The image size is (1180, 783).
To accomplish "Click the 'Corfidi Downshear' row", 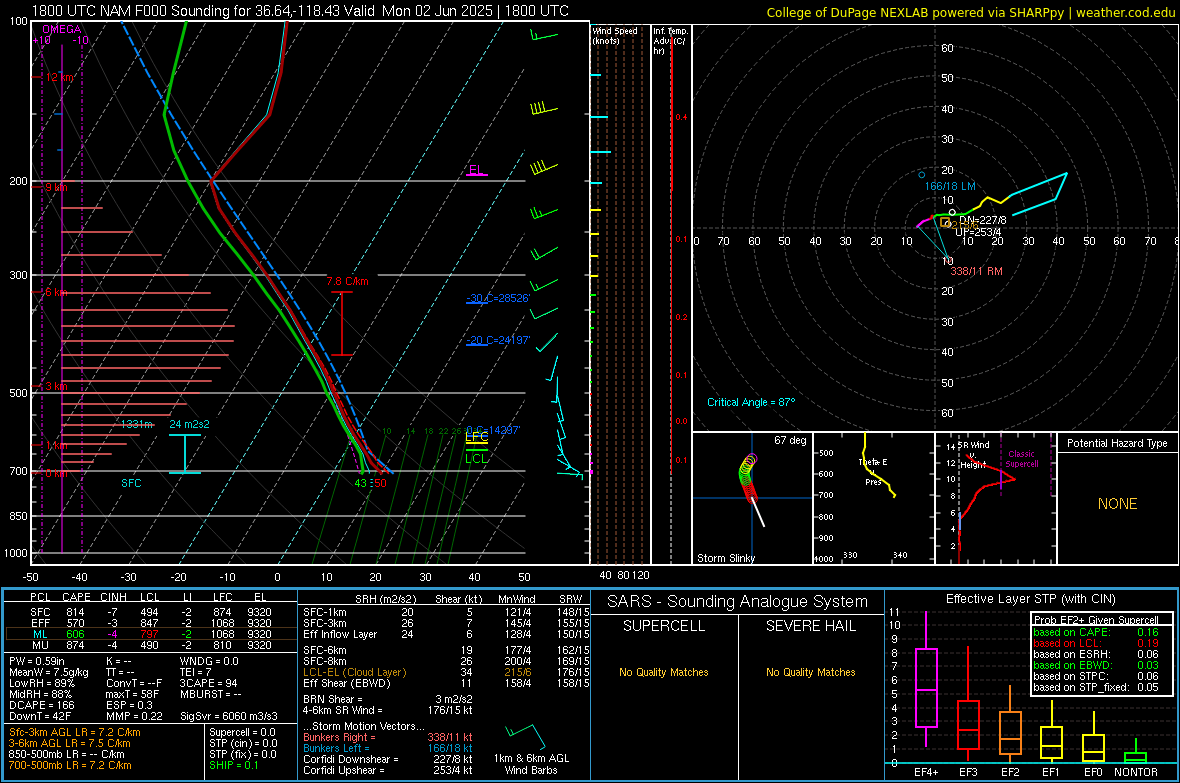I will [x=388, y=759].
